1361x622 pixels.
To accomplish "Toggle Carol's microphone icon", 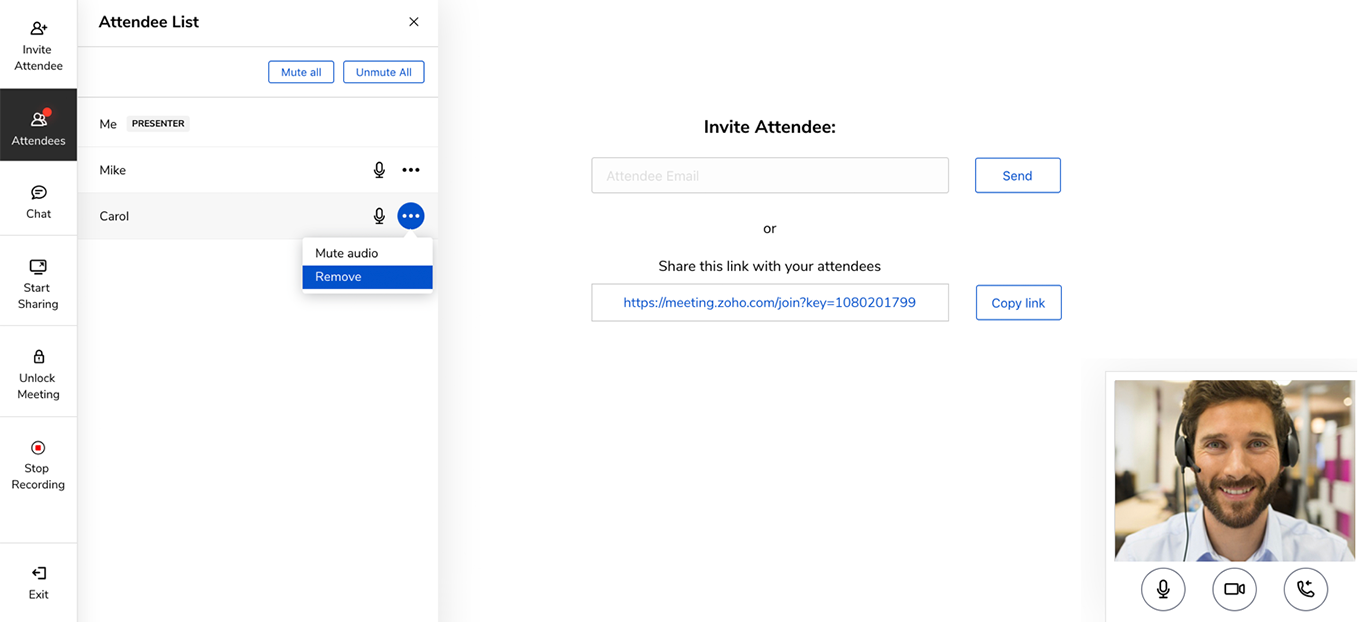I will tap(379, 216).
